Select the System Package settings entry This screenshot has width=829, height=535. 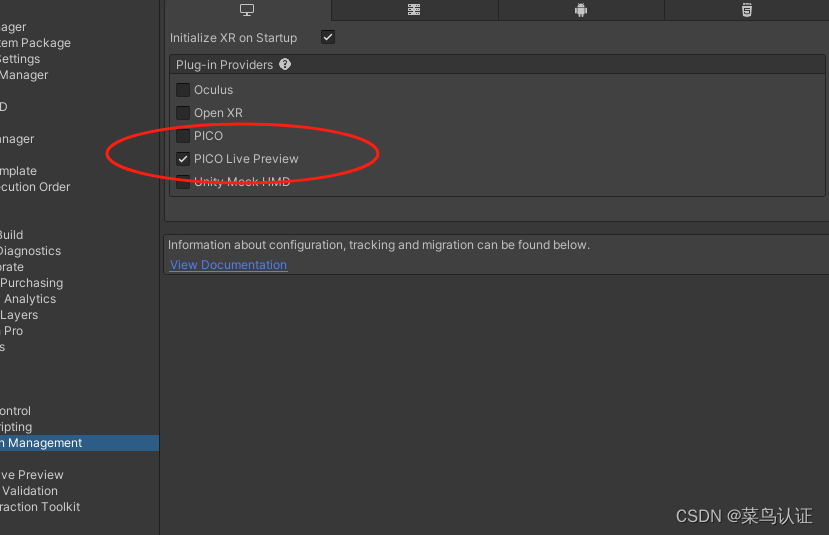pos(35,43)
